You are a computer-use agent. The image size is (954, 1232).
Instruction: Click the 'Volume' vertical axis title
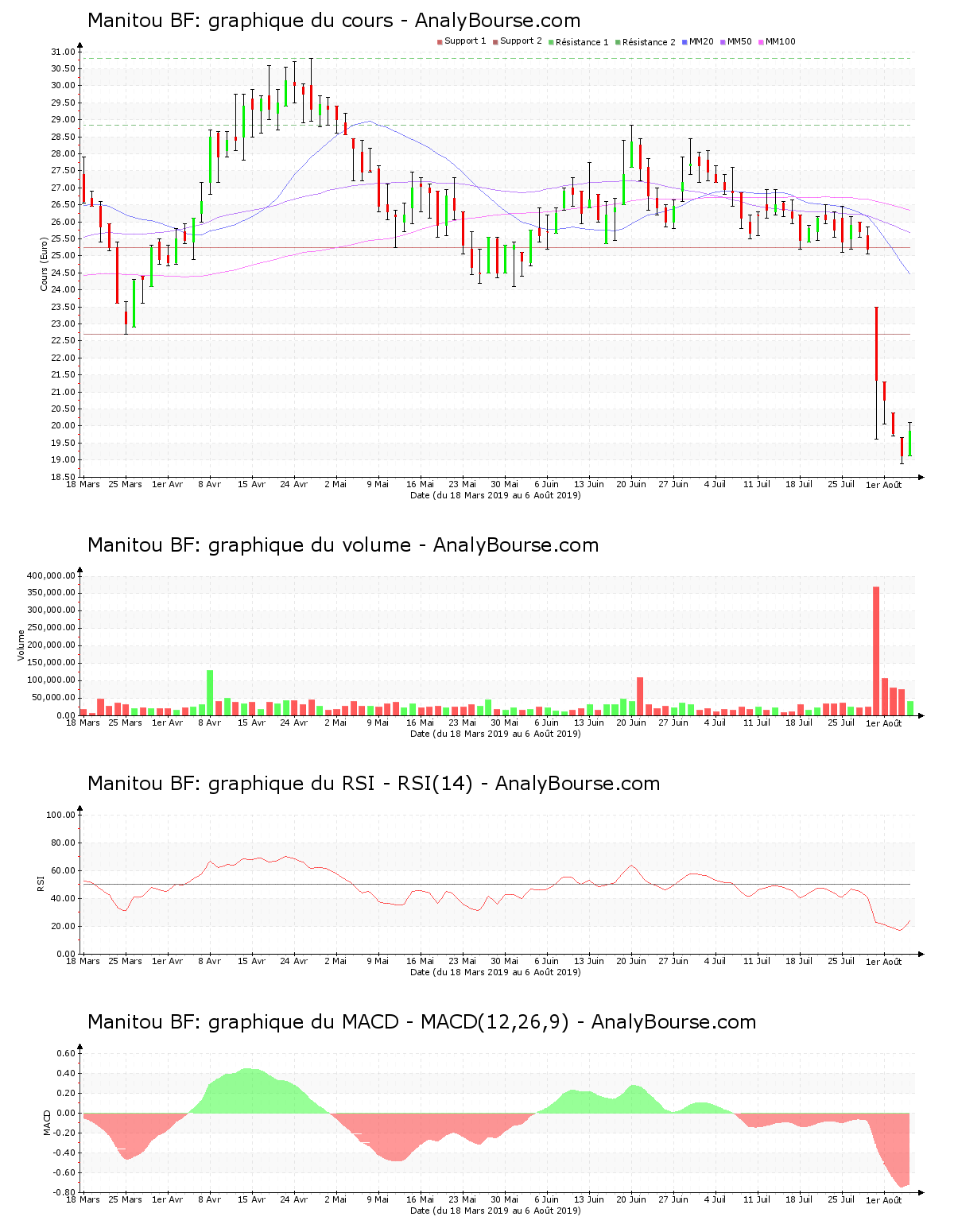click(x=21, y=645)
